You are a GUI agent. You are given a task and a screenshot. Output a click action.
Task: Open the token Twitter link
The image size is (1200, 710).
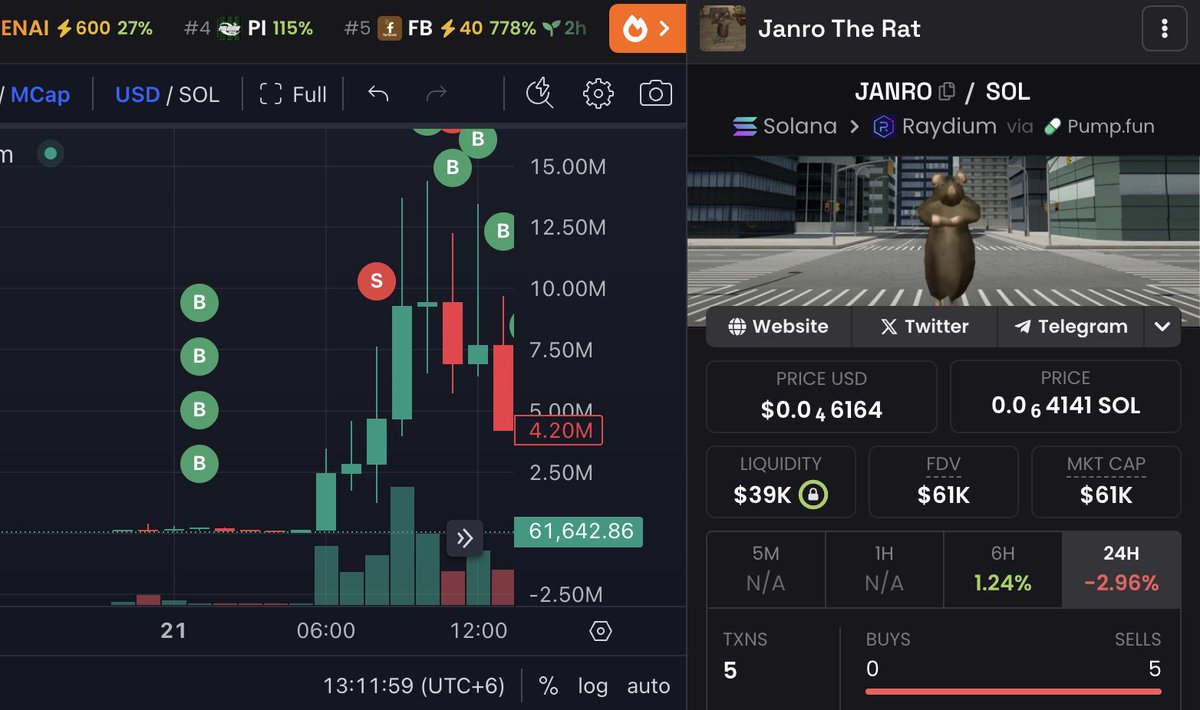pos(924,326)
